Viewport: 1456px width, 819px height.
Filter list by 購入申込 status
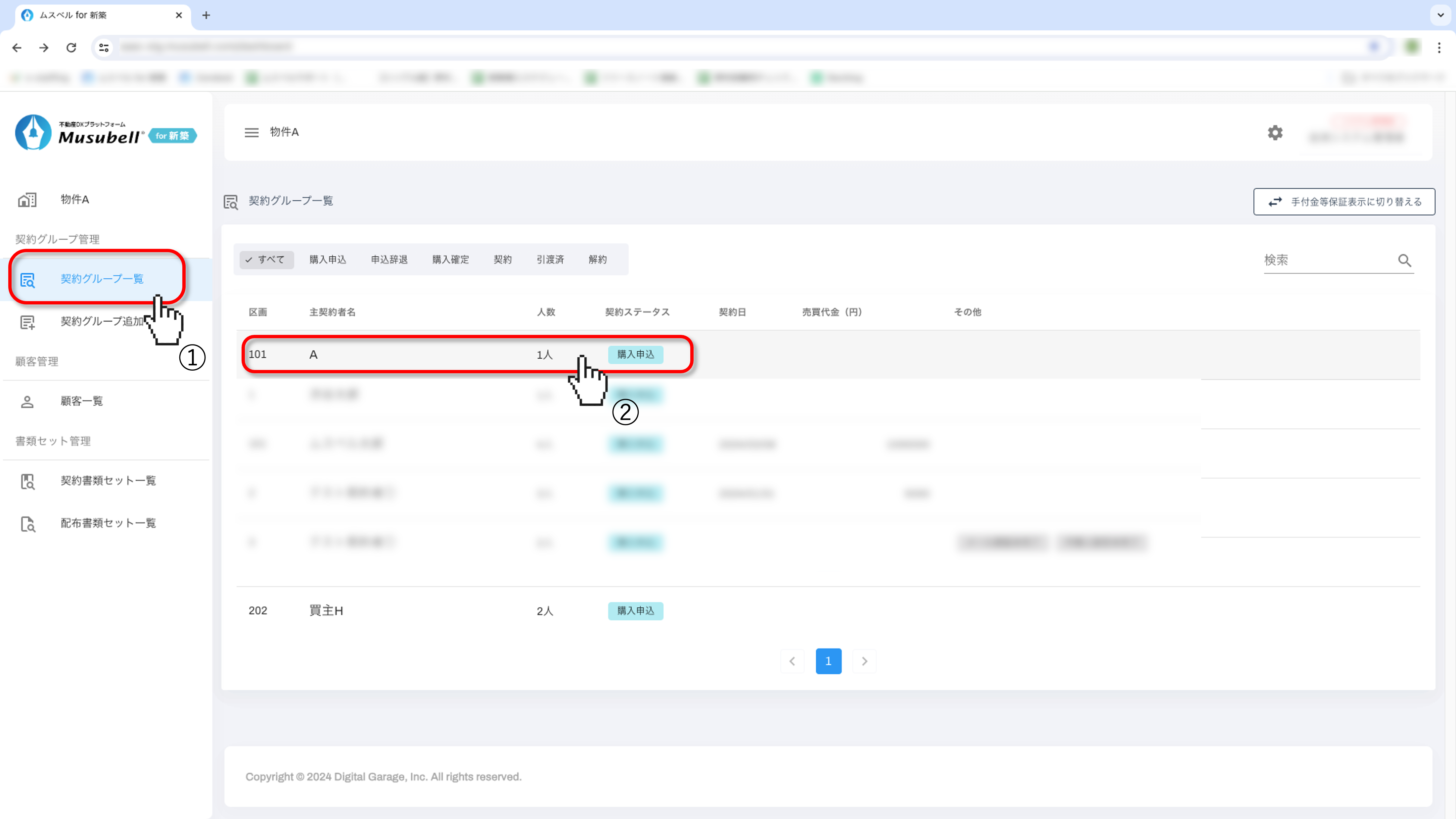[328, 259]
